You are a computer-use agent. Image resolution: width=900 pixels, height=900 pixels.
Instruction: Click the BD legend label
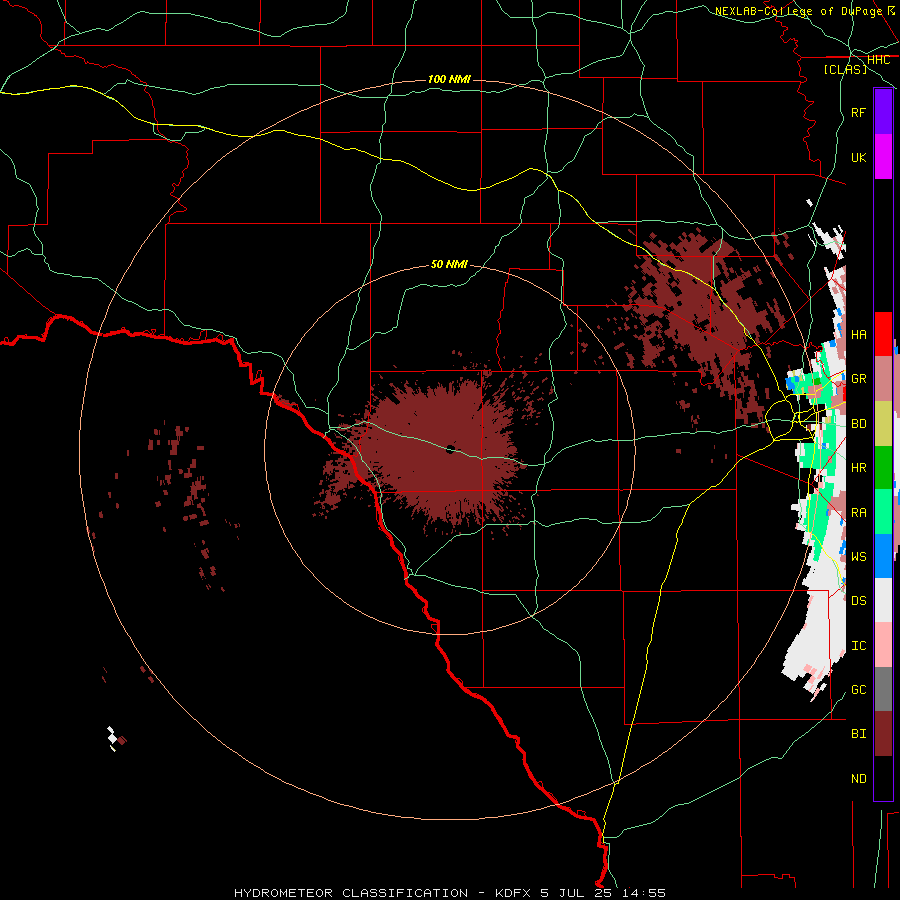click(858, 424)
